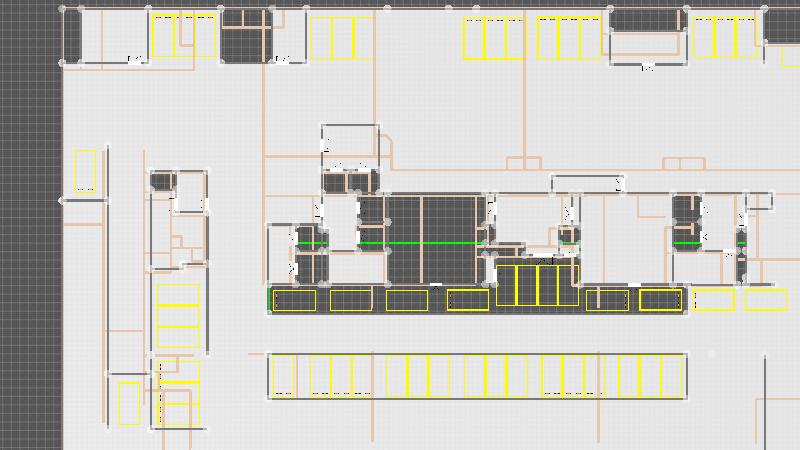Viewport: 800px width, 450px height.
Task: Click the right small orange double-box on corridor line
Action: click(684, 163)
